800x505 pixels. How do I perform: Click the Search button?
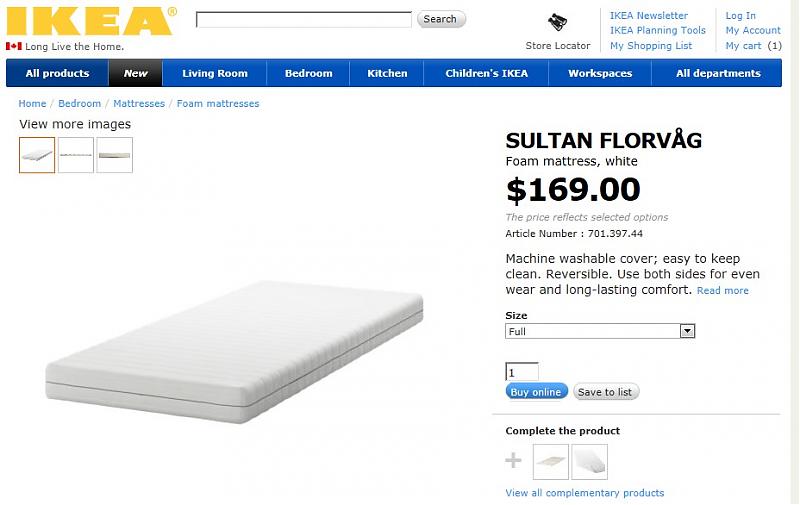coord(440,19)
